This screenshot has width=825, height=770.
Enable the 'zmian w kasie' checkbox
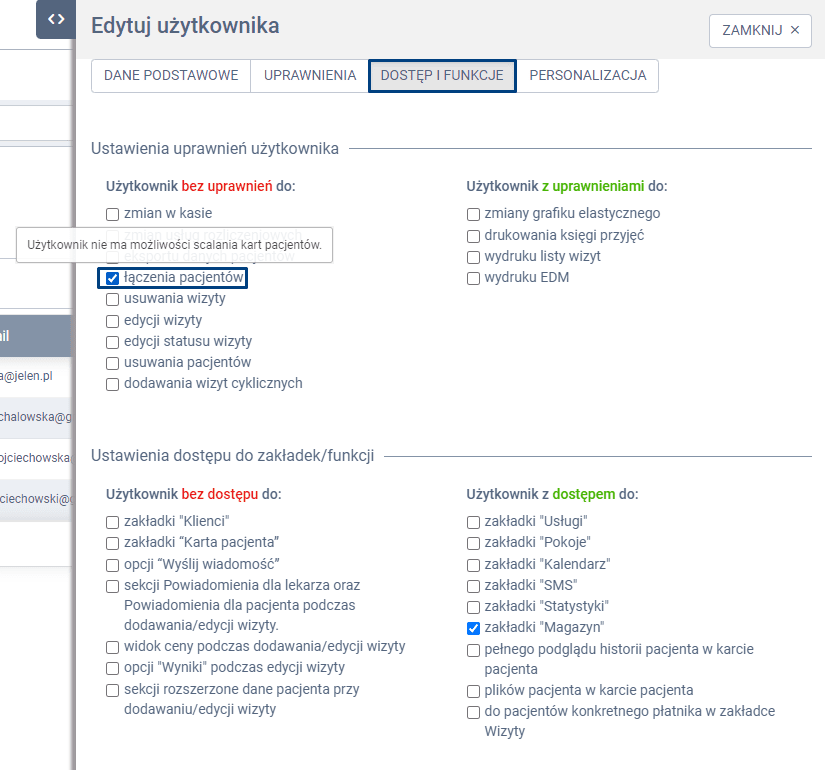113,213
